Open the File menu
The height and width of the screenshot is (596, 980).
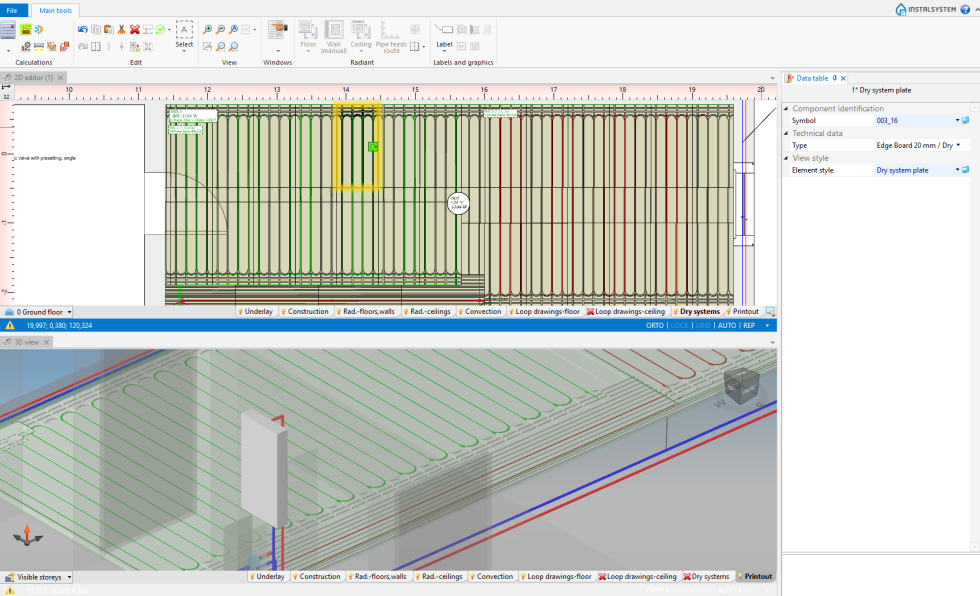point(13,10)
